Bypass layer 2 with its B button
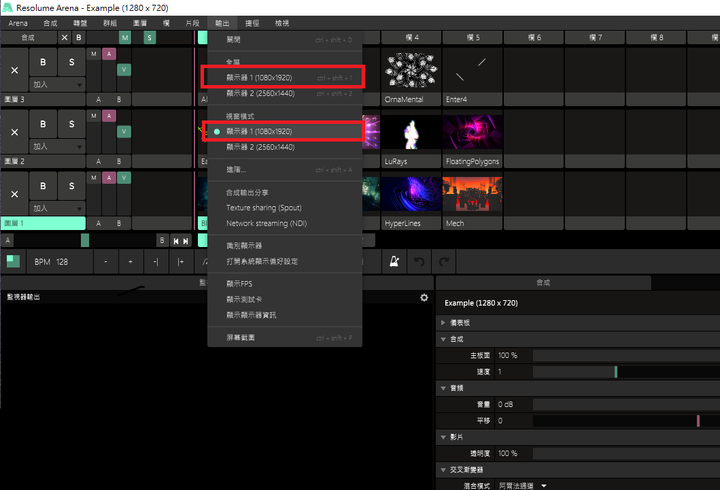Image resolution: width=720 pixels, height=490 pixels. [x=43, y=124]
